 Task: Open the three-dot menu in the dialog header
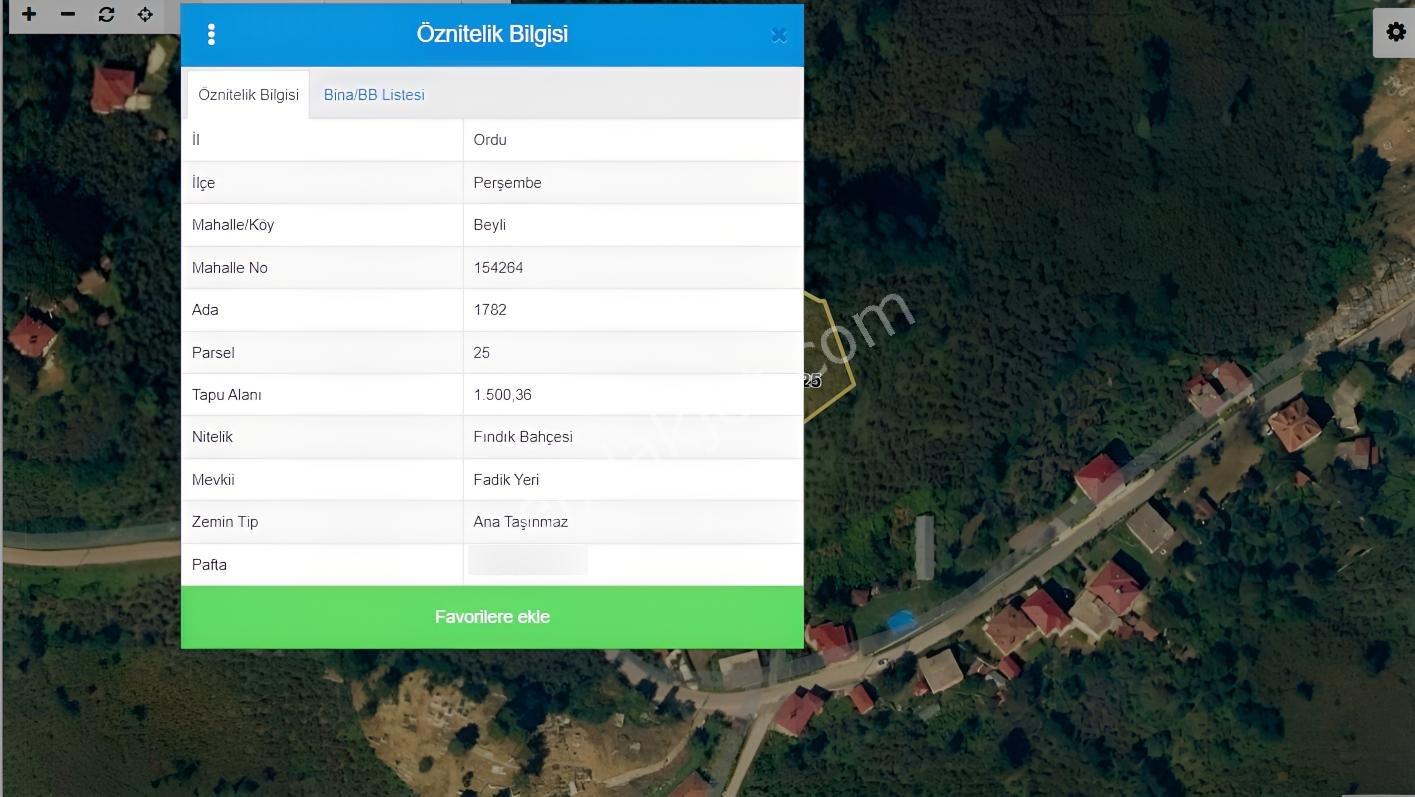pos(211,34)
